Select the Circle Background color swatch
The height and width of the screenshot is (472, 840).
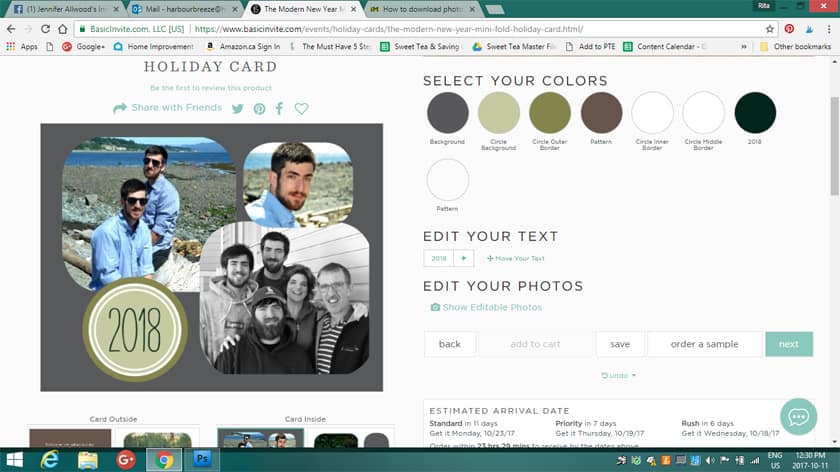pyautogui.click(x=498, y=113)
